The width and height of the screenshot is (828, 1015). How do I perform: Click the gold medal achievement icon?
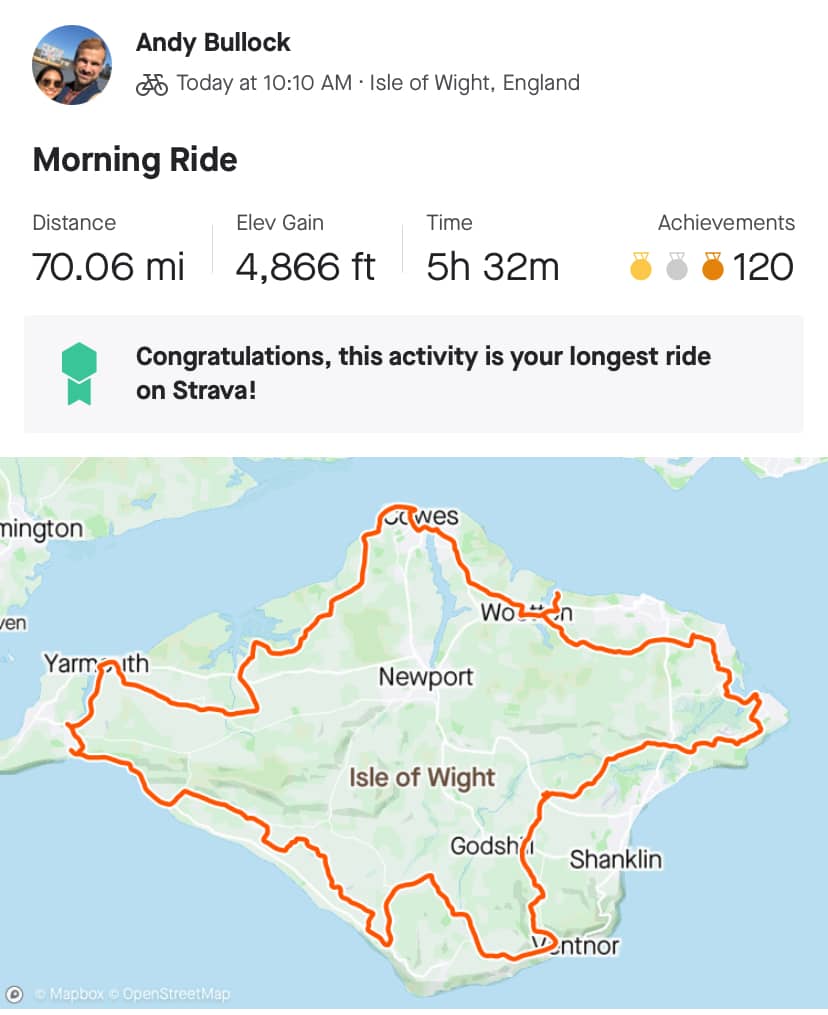tap(641, 265)
